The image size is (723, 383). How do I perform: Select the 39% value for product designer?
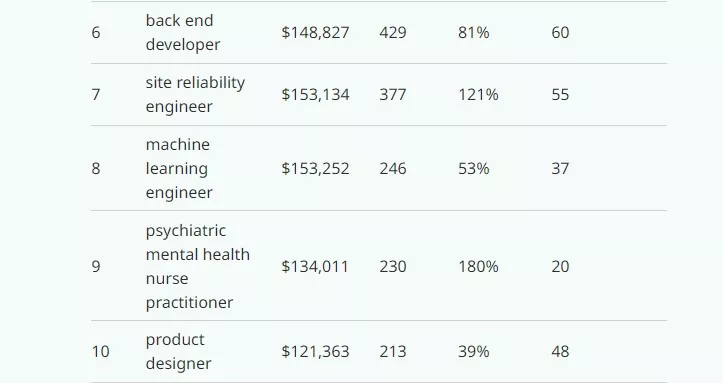click(474, 352)
